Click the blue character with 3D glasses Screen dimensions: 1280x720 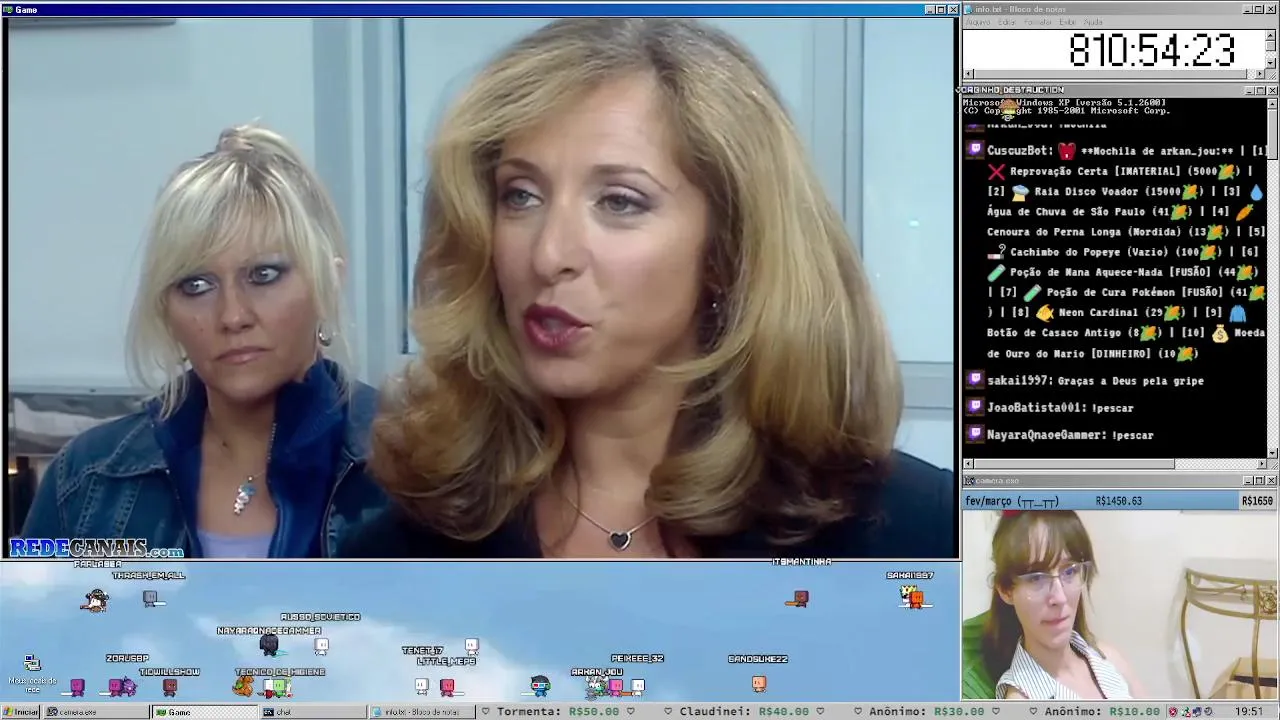540,686
